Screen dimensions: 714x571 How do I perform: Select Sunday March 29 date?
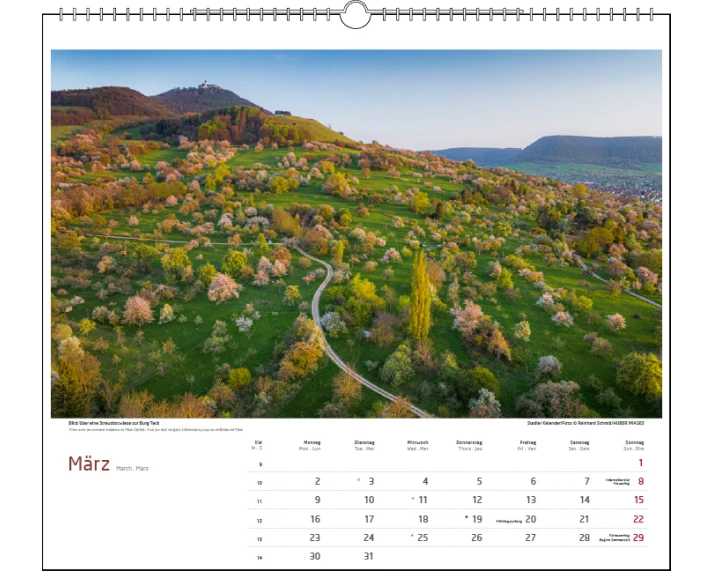[x=638, y=538]
